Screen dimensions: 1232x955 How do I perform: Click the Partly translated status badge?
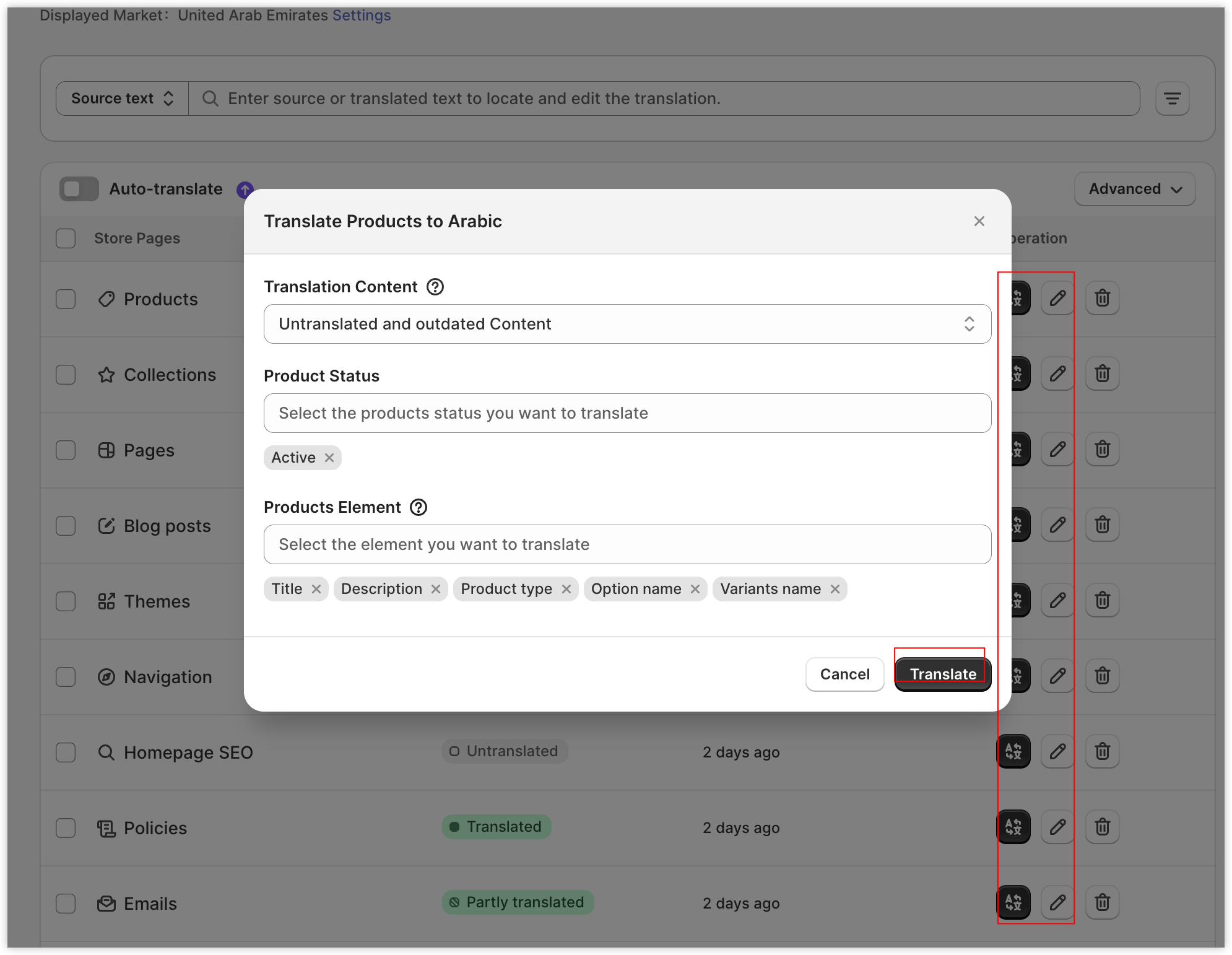click(518, 902)
